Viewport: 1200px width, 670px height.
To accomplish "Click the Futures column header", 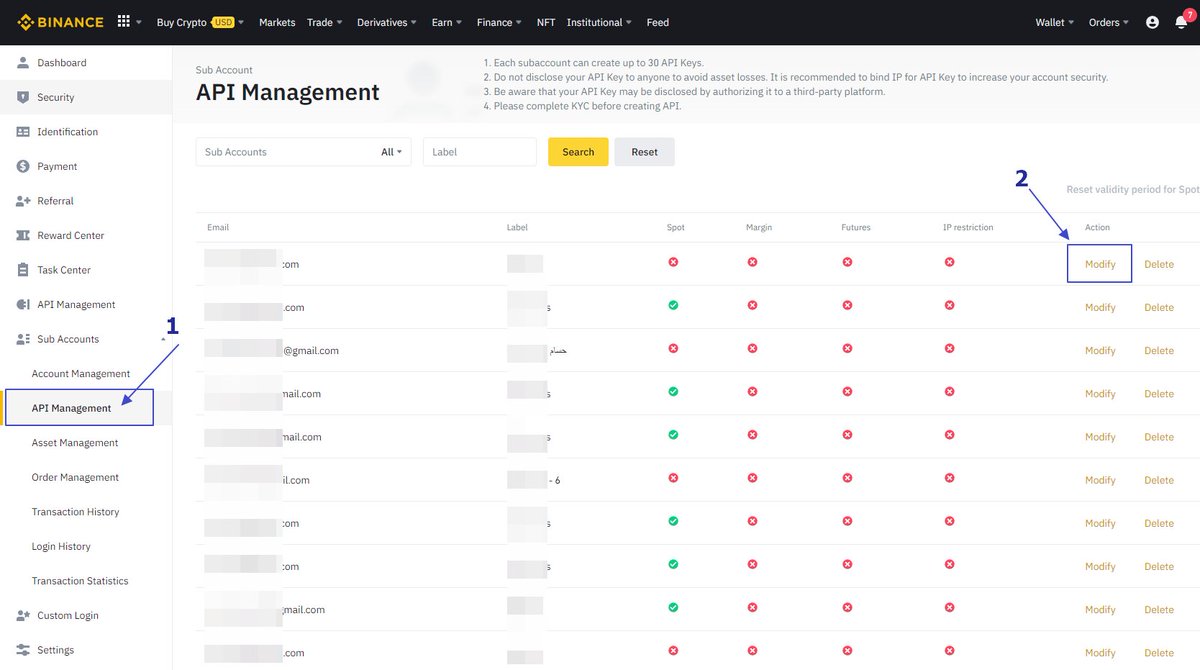I will click(856, 227).
